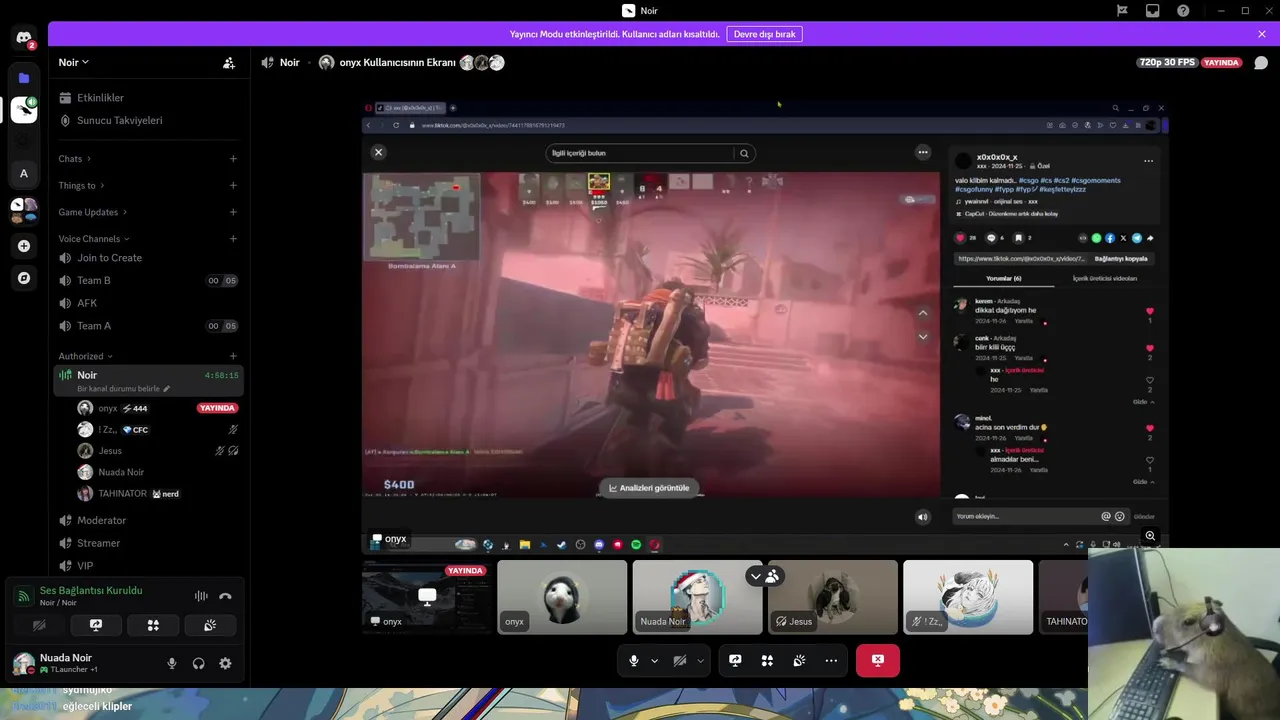Open Sunucu Takviyeleri server boosts
This screenshot has height=720, width=1280.
148,120
